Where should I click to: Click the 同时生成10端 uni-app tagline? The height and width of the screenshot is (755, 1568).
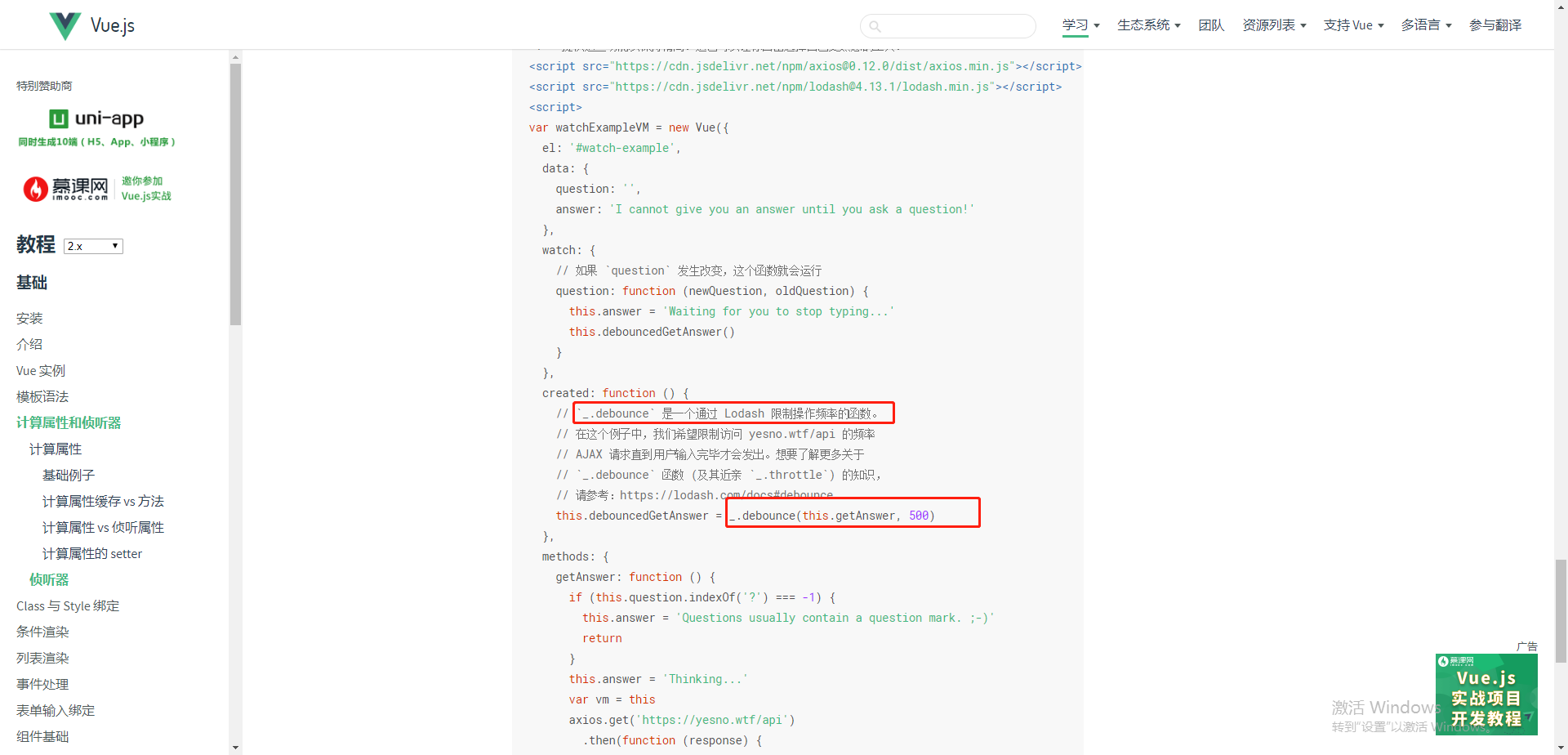[96, 142]
